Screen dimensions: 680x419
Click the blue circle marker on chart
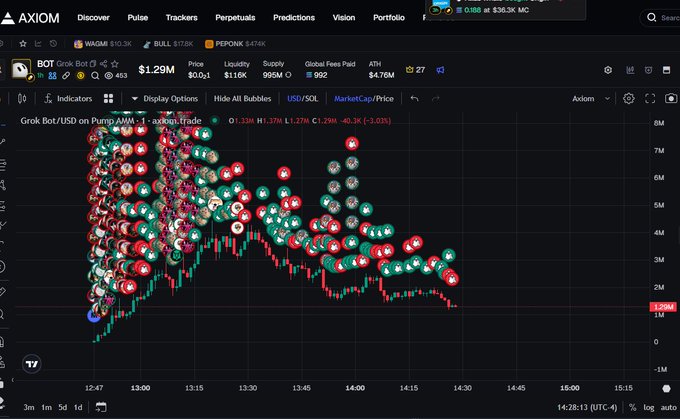[94, 315]
